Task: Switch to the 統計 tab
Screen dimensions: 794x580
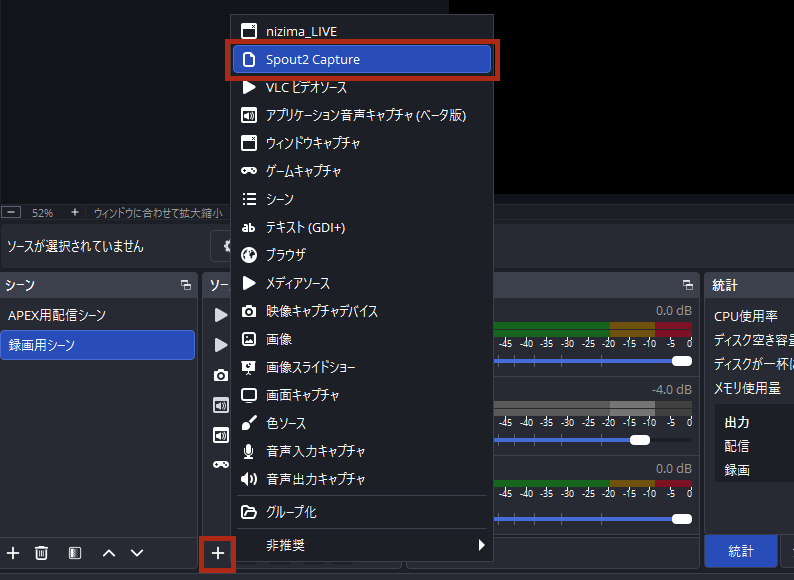Action: 741,551
